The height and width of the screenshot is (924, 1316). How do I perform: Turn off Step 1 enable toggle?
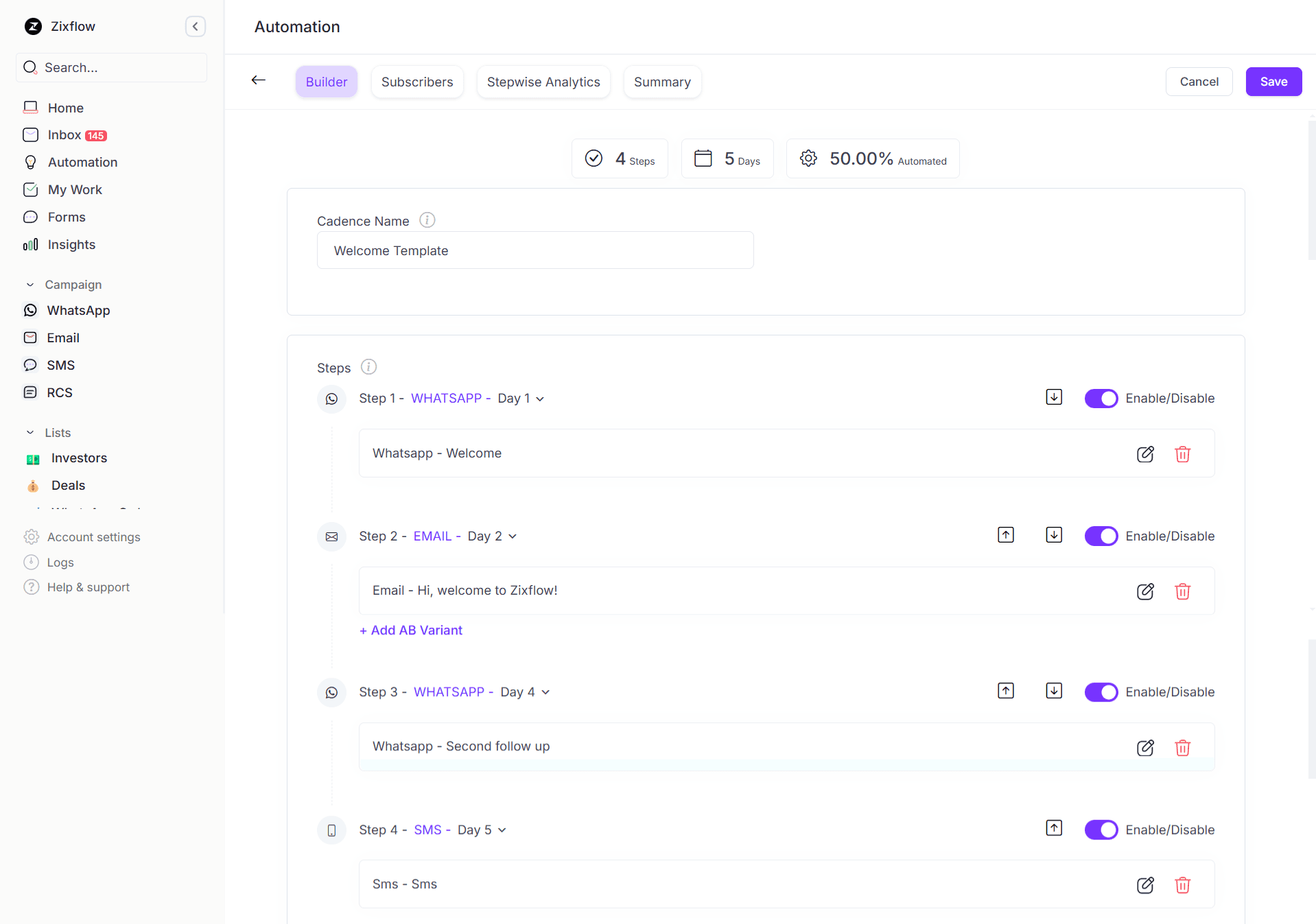point(1100,398)
